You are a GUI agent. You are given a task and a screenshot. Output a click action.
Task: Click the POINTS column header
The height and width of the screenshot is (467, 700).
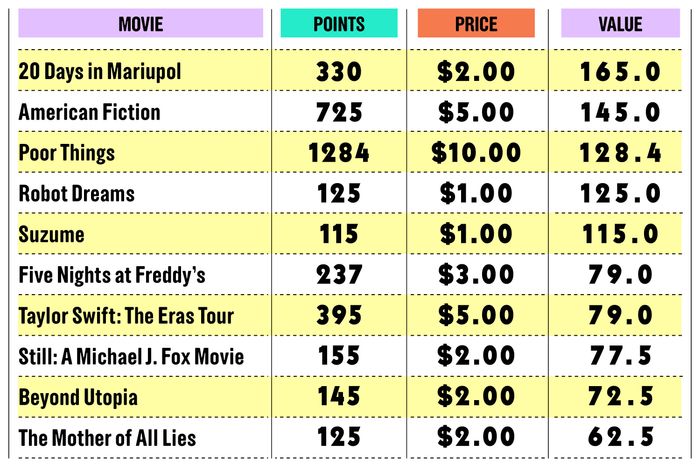tap(339, 23)
